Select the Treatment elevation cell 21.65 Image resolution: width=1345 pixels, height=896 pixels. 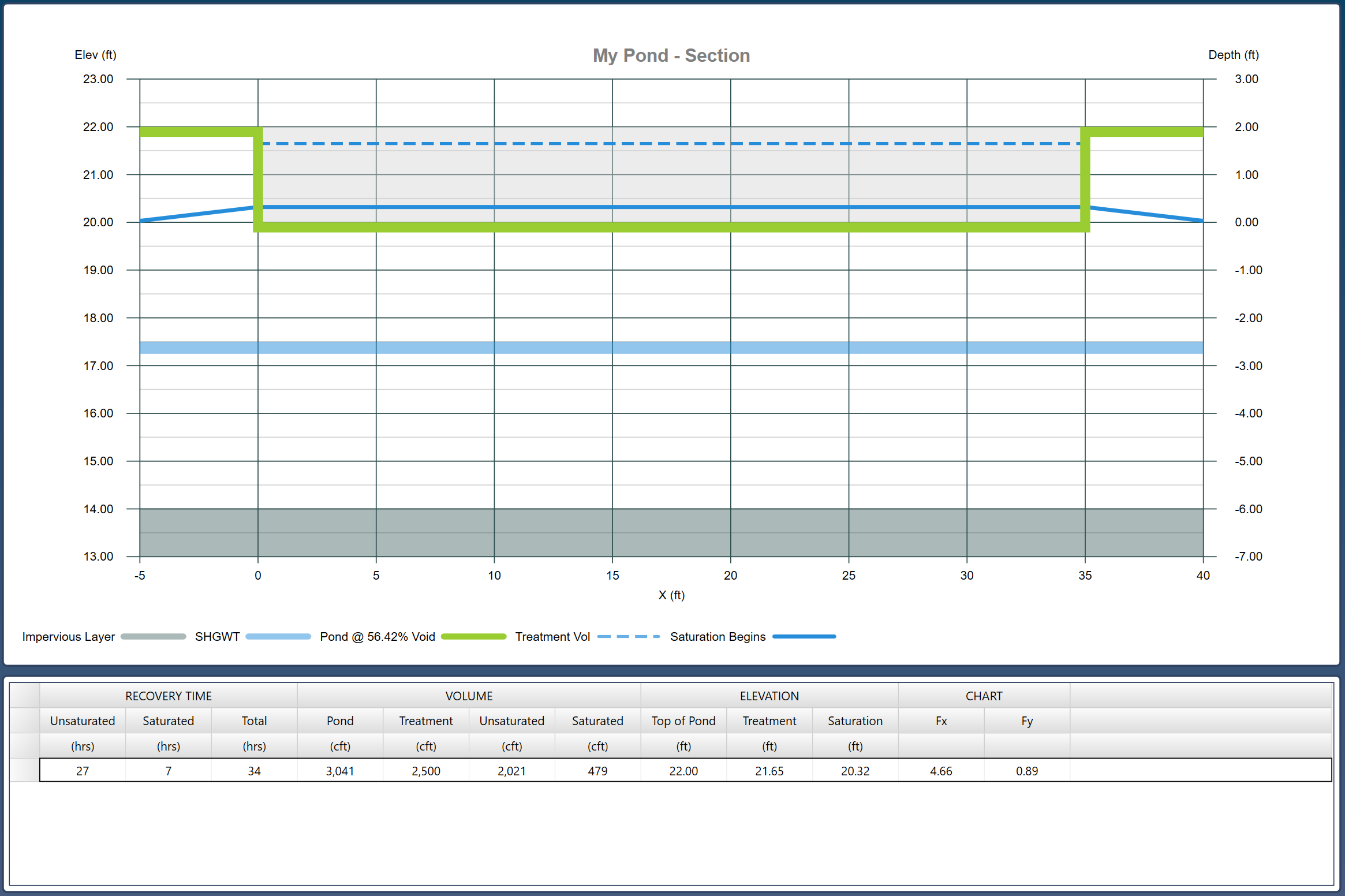[769, 771]
